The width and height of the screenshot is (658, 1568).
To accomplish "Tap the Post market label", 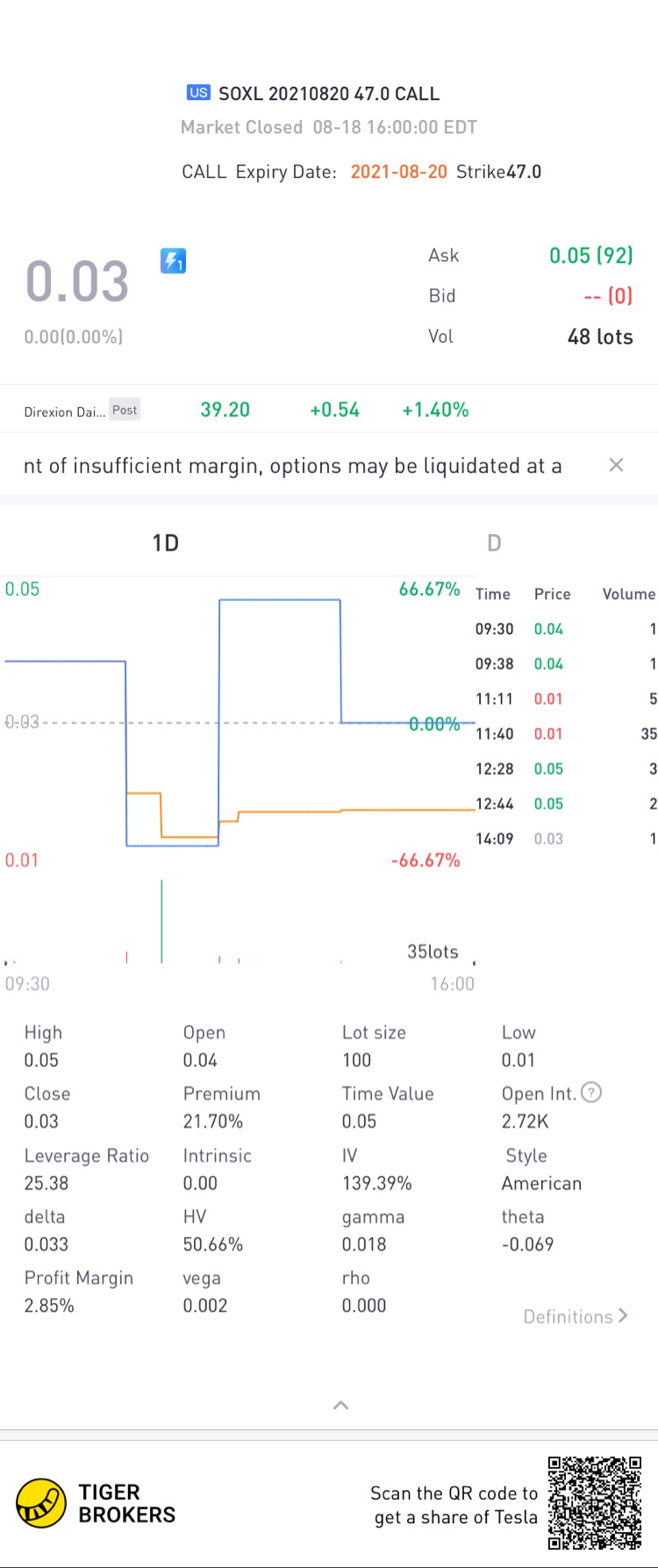I will click(125, 410).
